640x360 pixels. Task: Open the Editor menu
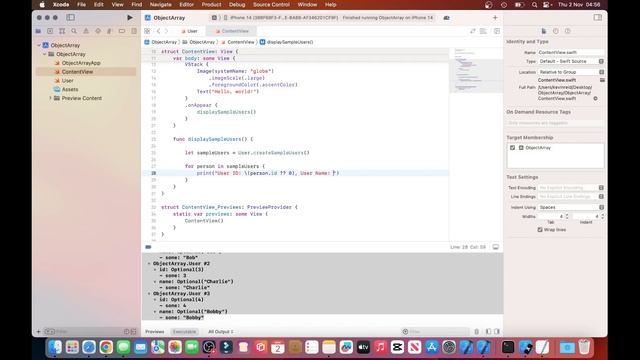tap(187, 4)
